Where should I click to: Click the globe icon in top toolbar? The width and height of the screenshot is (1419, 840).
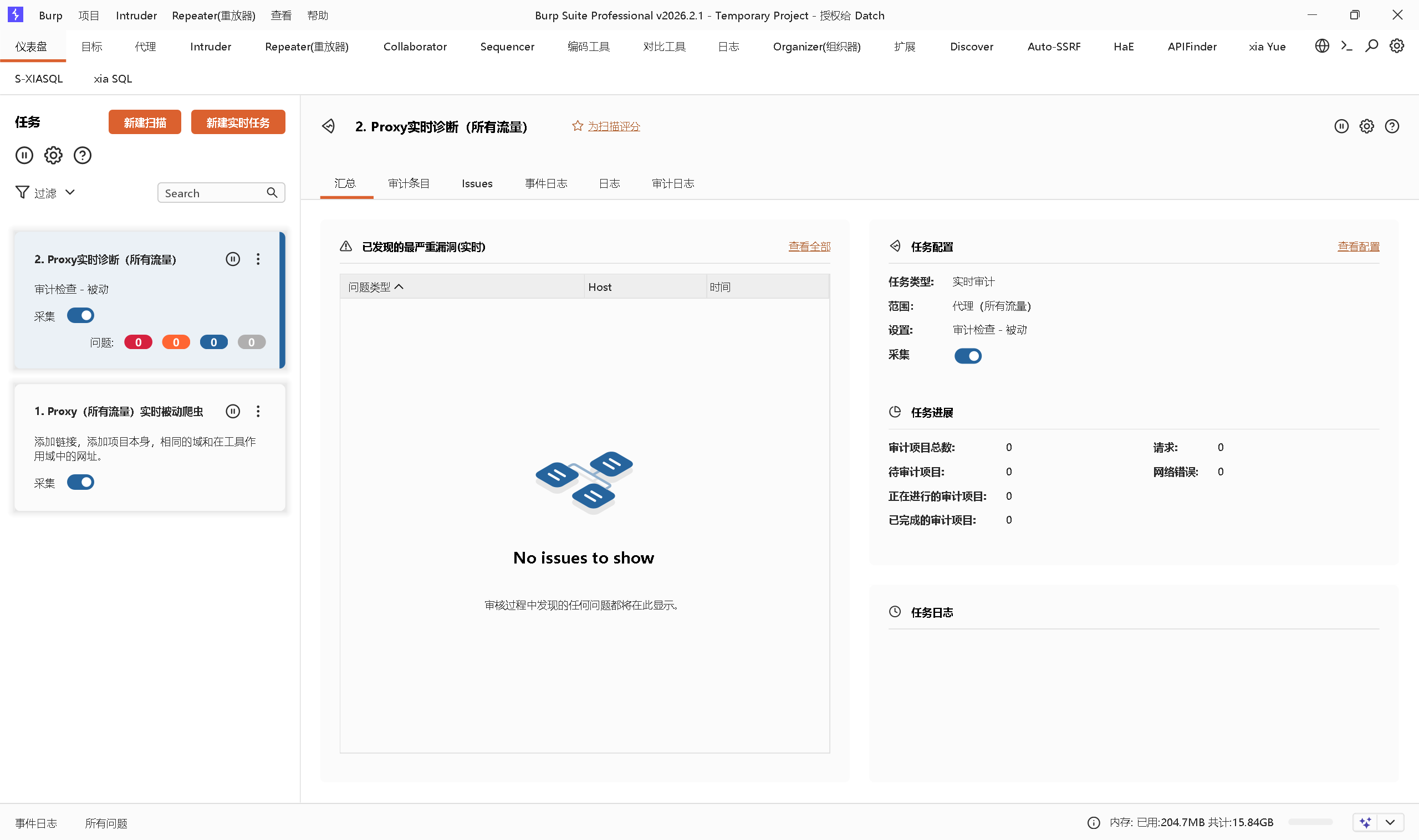click(x=1321, y=46)
